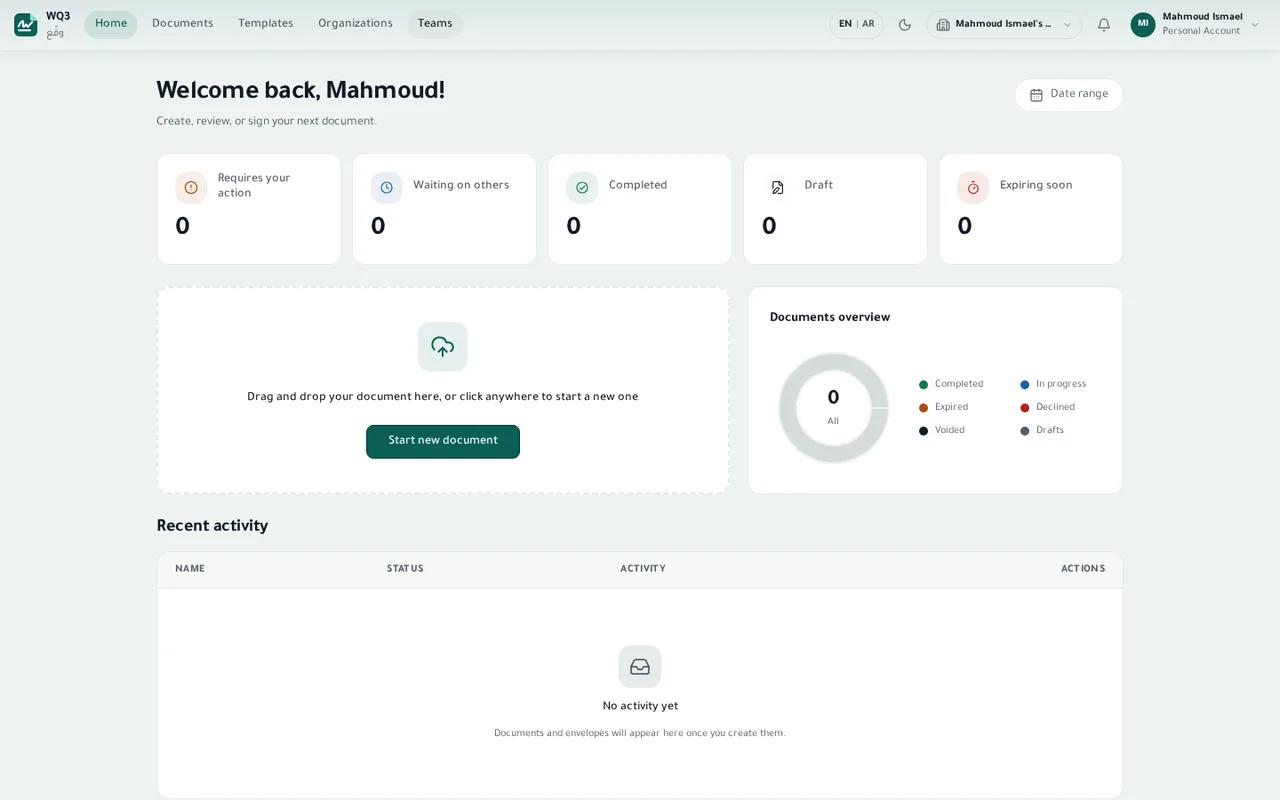Image resolution: width=1280 pixels, height=800 pixels.
Task: Switch language to EN
Action: (x=846, y=24)
